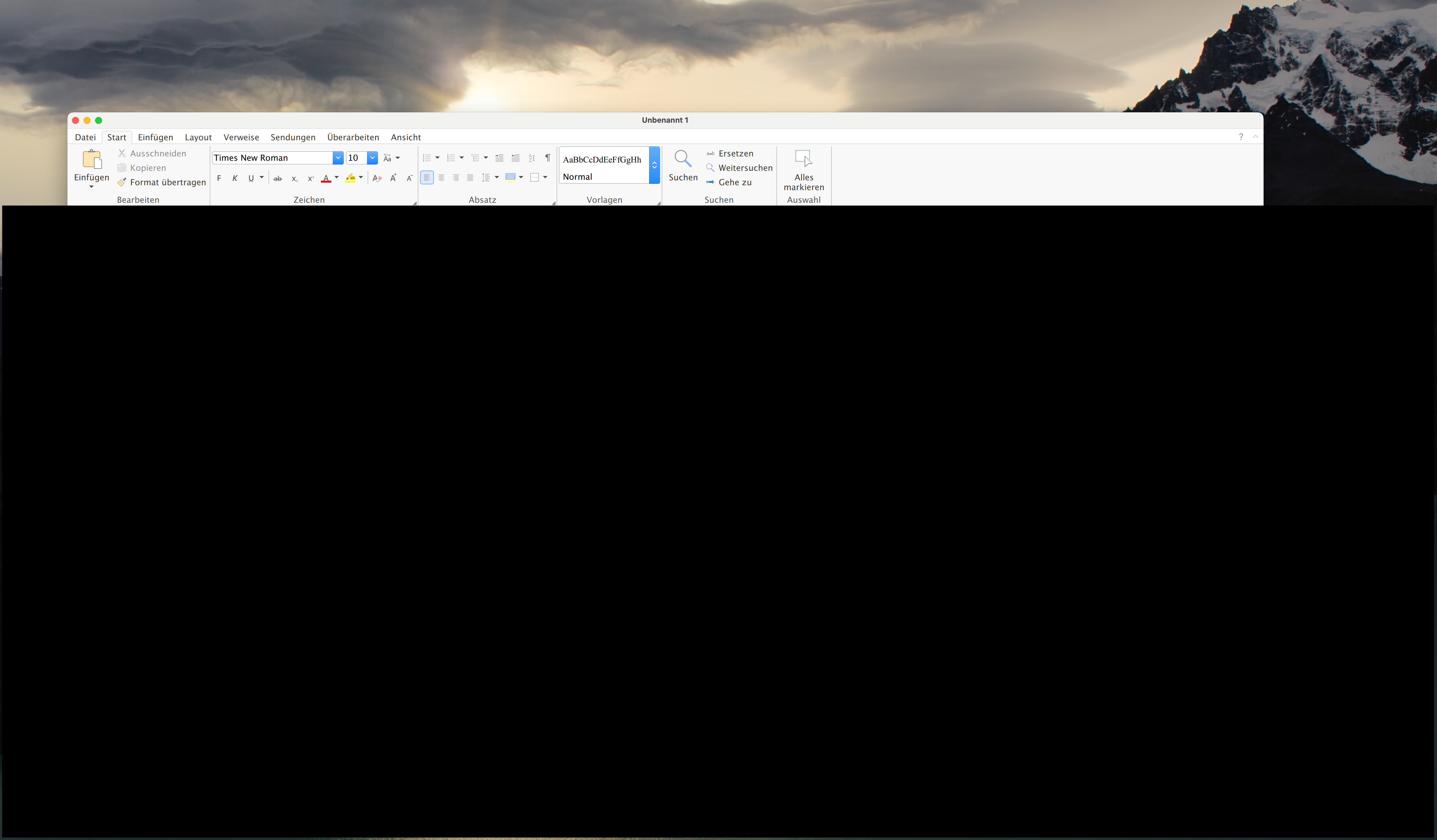Open font color dropdown arrow
This screenshot has width=1437, height=840.
(x=336, y=177)
